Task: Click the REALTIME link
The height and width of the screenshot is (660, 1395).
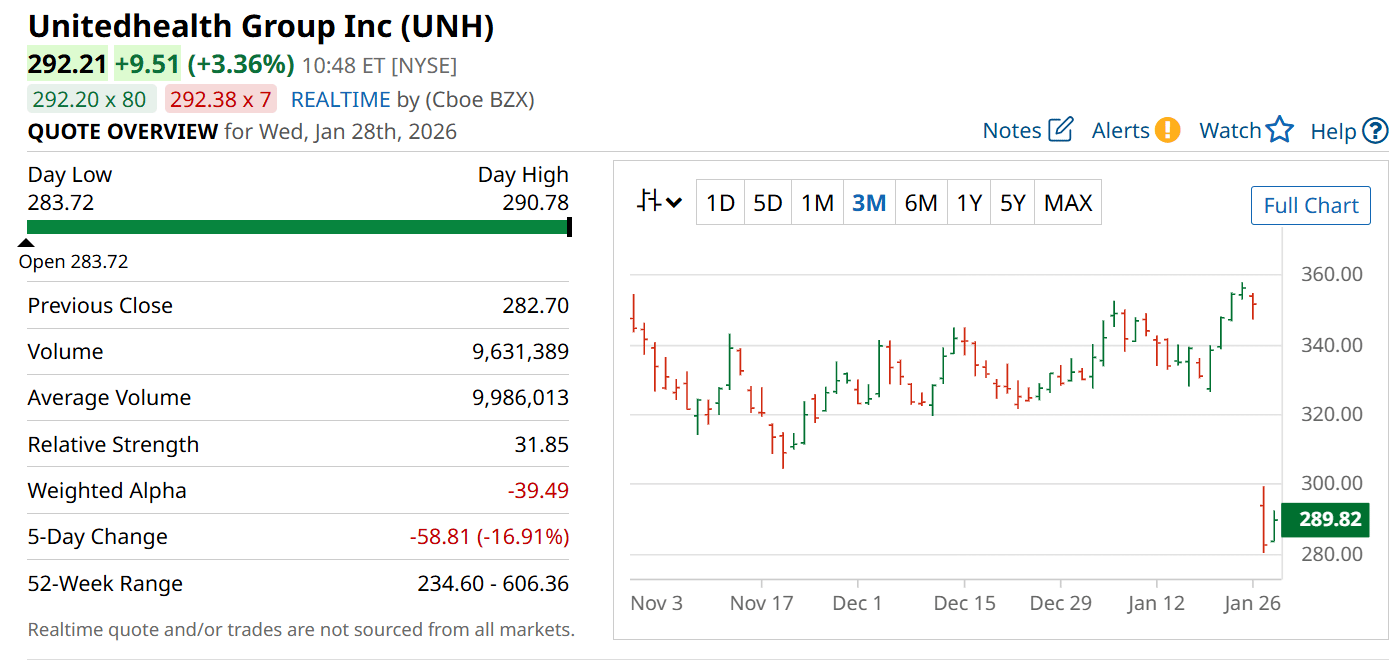Action: click(340, 100)
